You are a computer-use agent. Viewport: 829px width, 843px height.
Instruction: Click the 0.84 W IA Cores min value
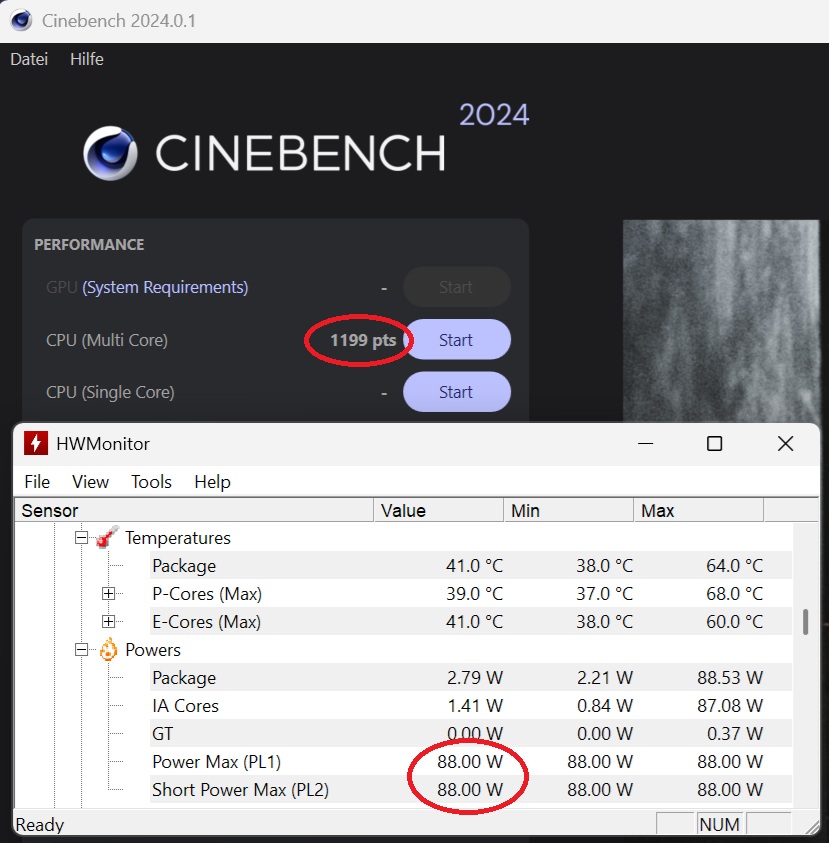point(605,705)
